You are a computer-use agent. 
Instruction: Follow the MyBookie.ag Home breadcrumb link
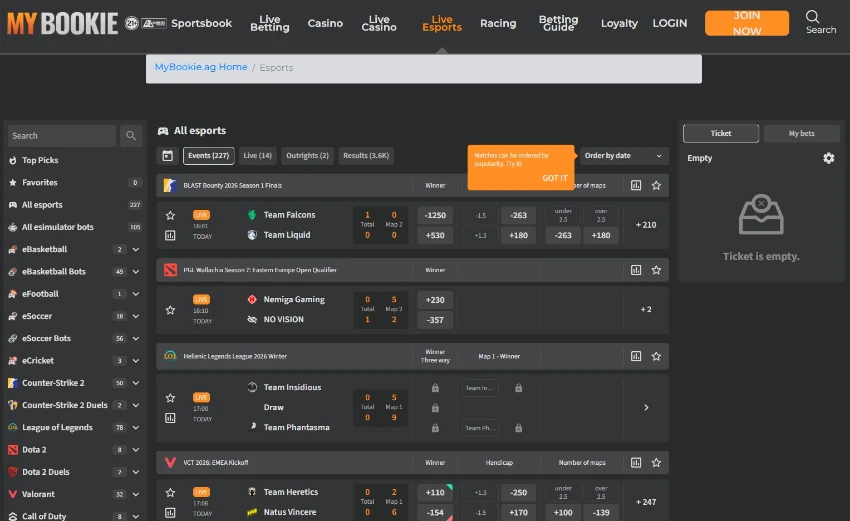[x=201, y=67]
